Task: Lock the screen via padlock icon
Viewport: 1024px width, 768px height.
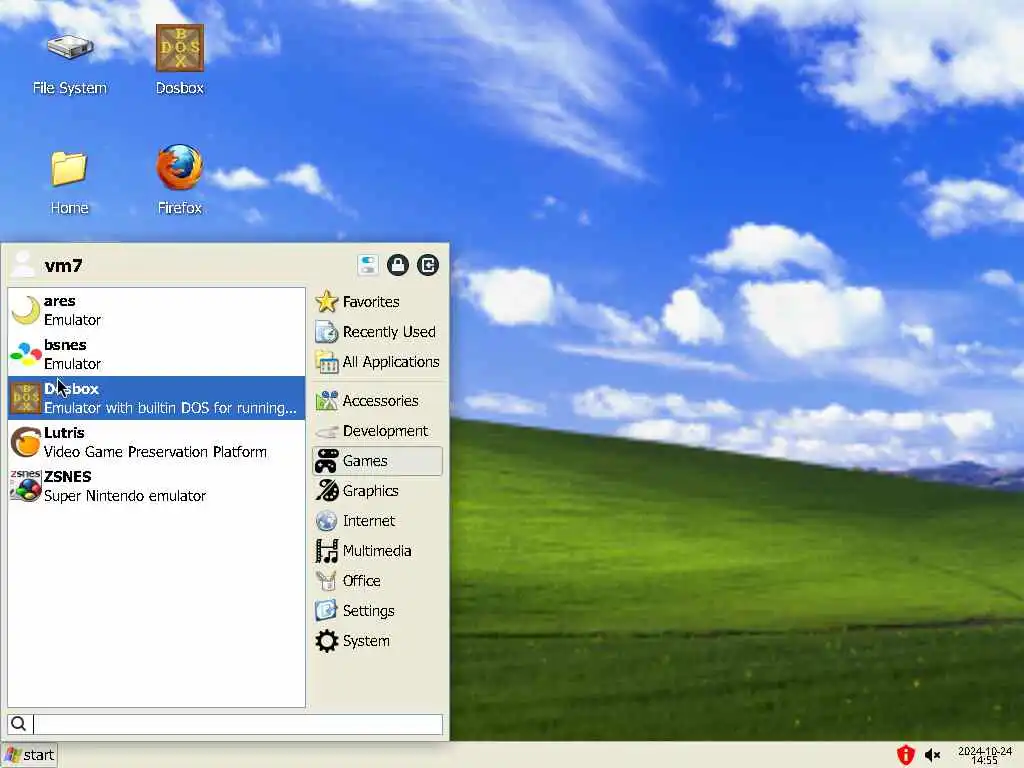Action: click(x=398, y=265)
